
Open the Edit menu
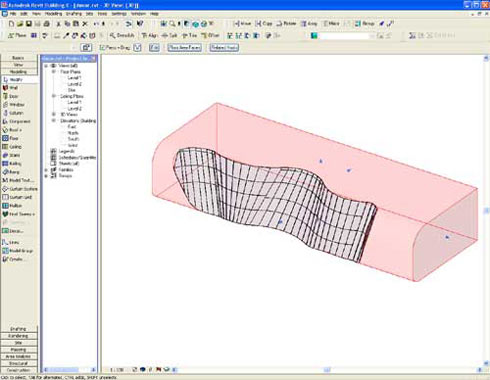coord(24,14)
